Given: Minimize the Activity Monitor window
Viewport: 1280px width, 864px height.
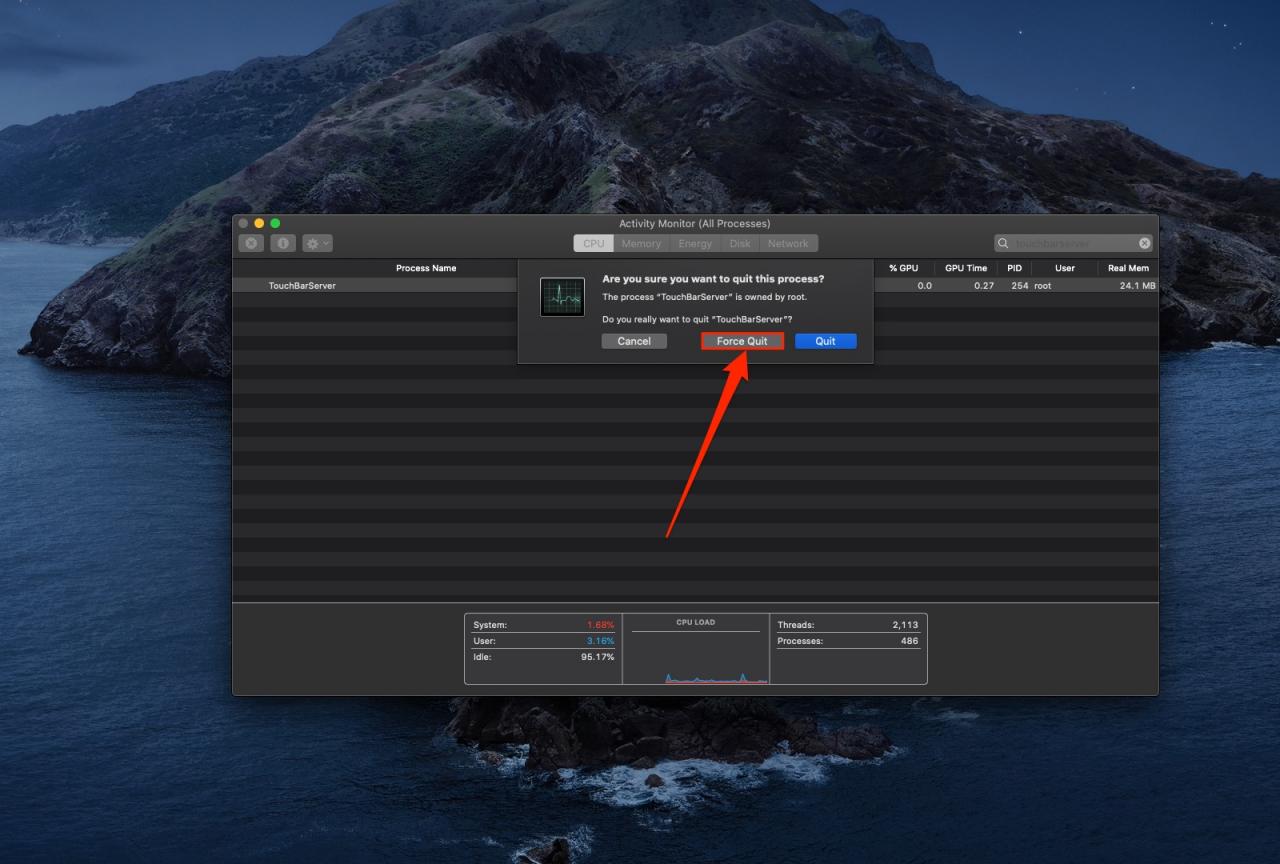Looking at the screenshot, I should 259,223.
